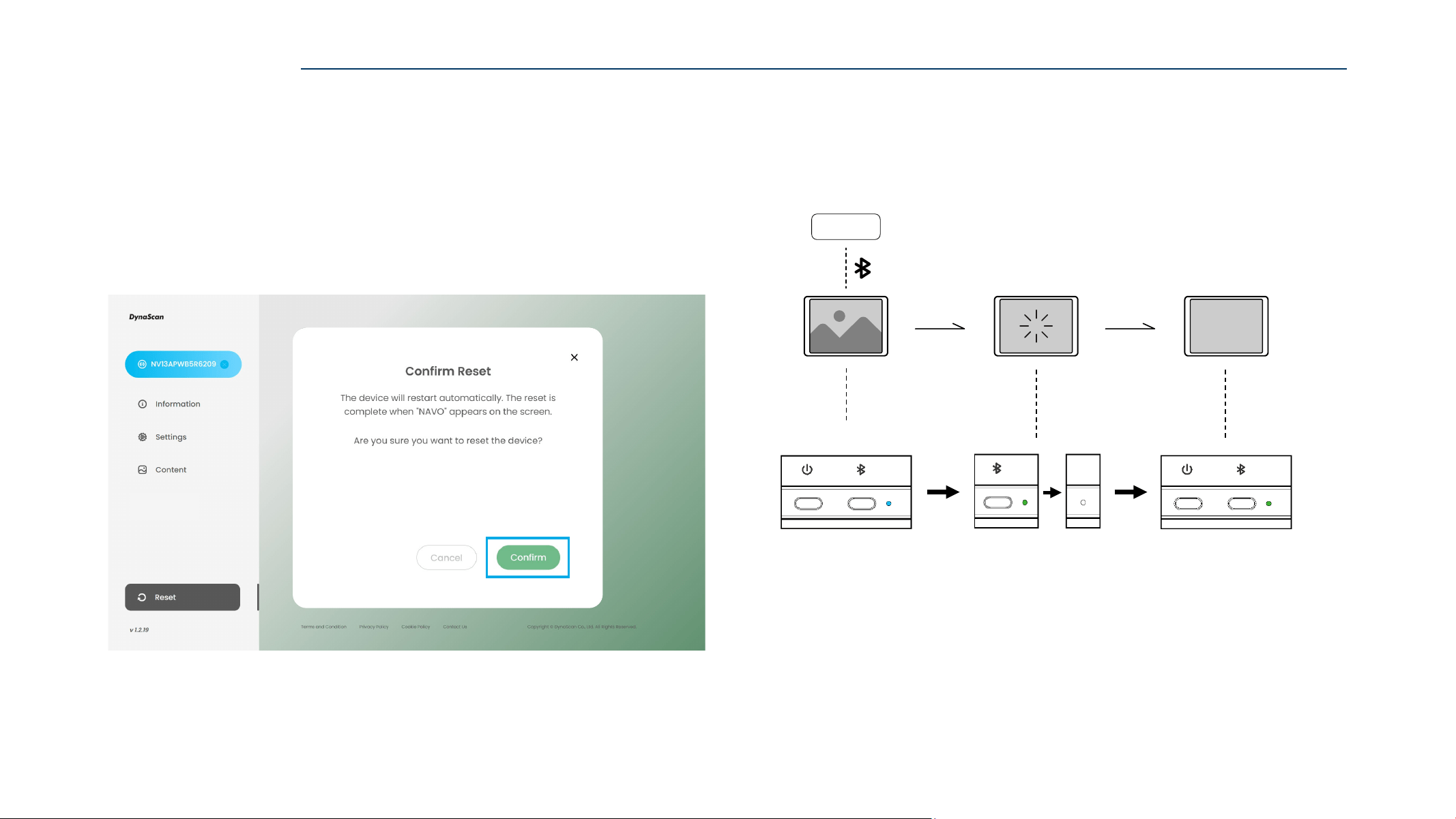The width and height of the screenshot is (1456, 819).
Task: Click the Reset button in the sidebar
Action: pyautogui.click(x=182, y=597)
